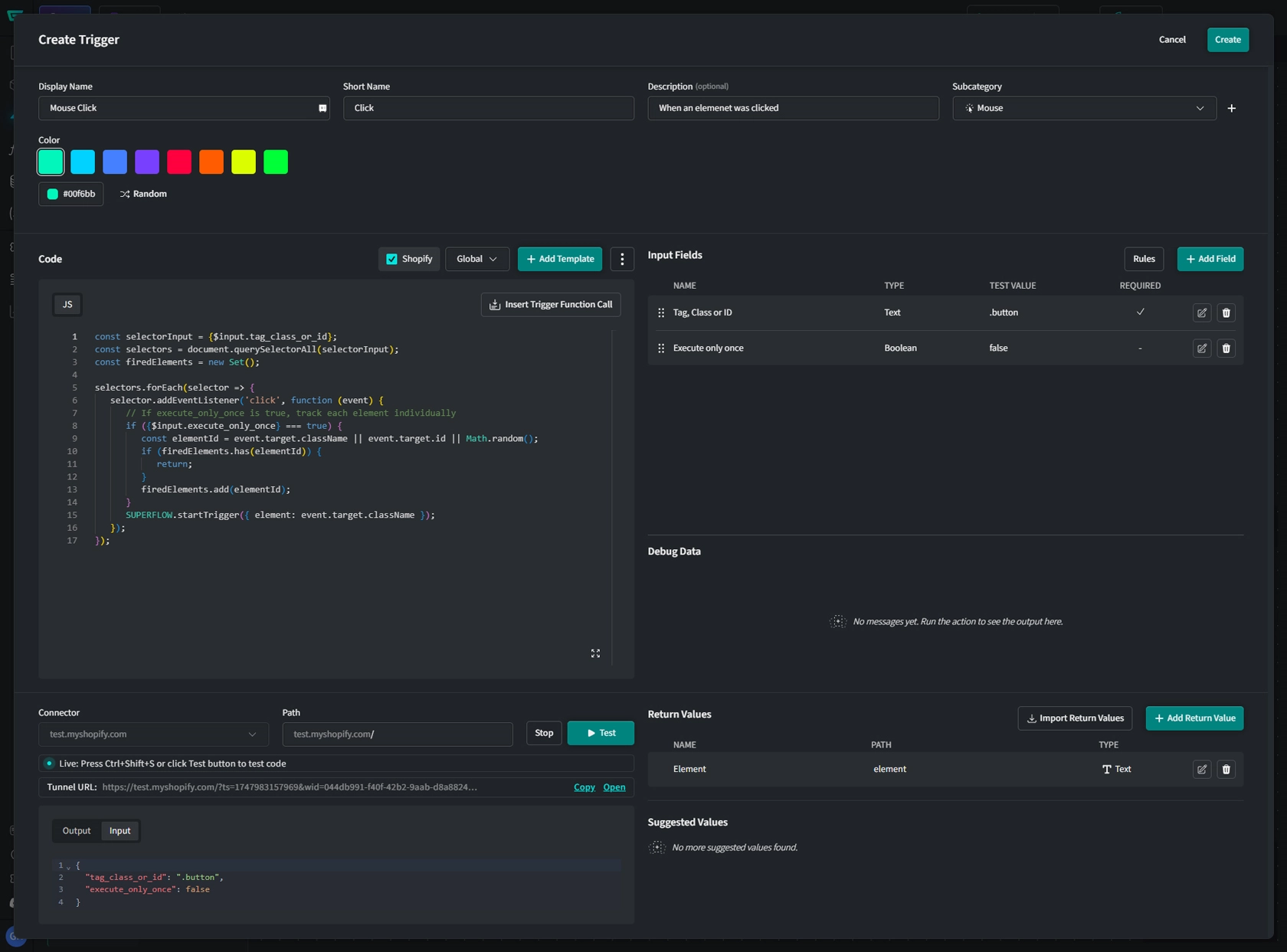This screenshot has height=952, width=1287.
Task: Copy the Tunnel URL link
Action: 584,787
